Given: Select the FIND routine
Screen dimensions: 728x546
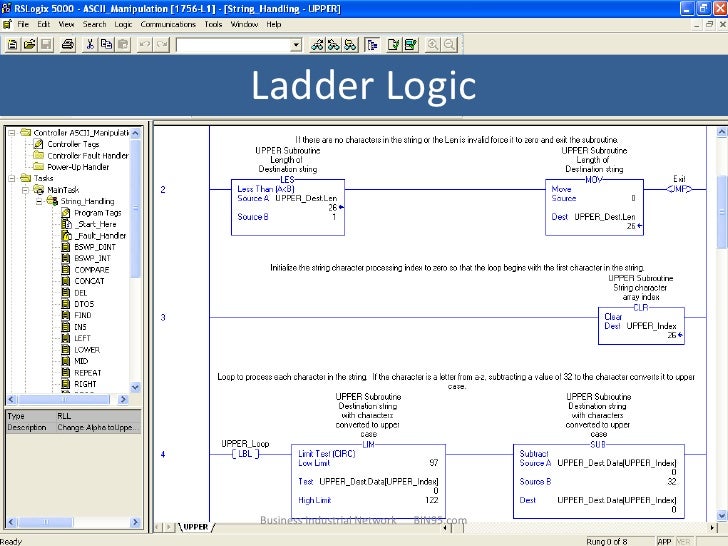Looking at the screenshot, I should click(83, 315).
